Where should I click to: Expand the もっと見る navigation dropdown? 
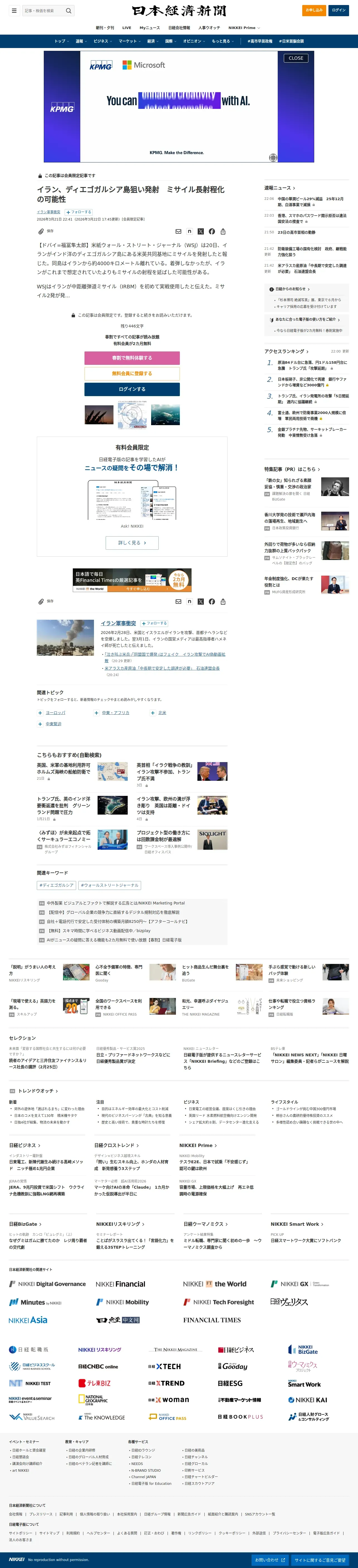(222, 41)
